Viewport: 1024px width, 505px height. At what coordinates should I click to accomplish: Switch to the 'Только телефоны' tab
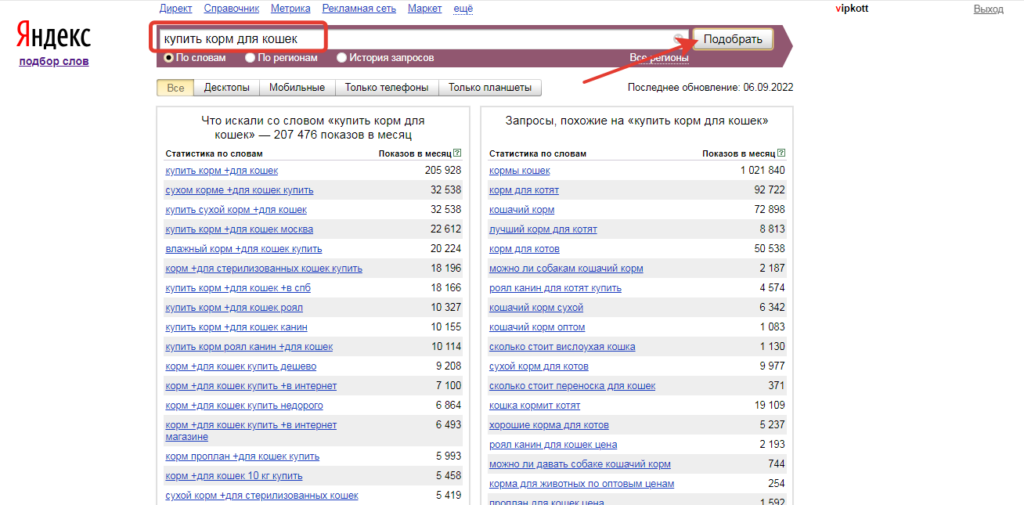(386, 88)
